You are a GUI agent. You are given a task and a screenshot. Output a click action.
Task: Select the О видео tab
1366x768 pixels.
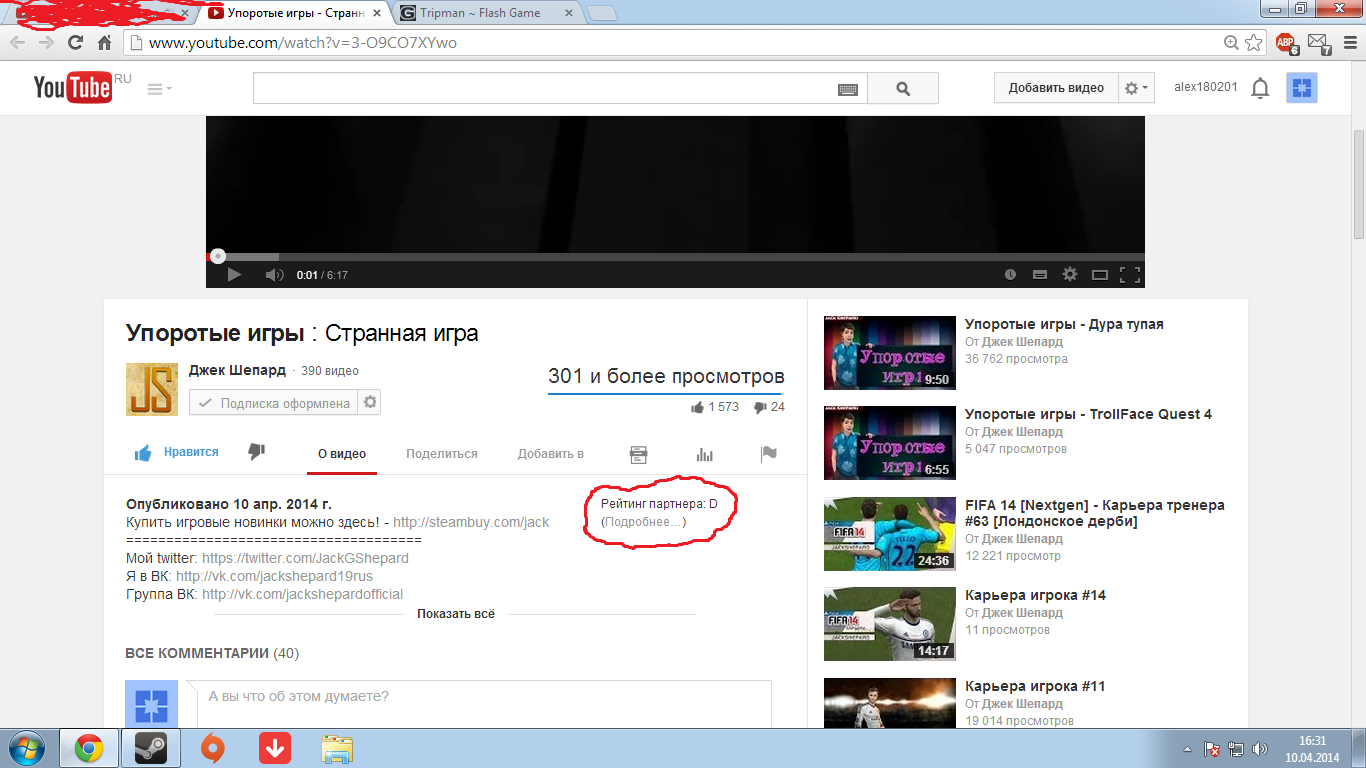point(342,454)
